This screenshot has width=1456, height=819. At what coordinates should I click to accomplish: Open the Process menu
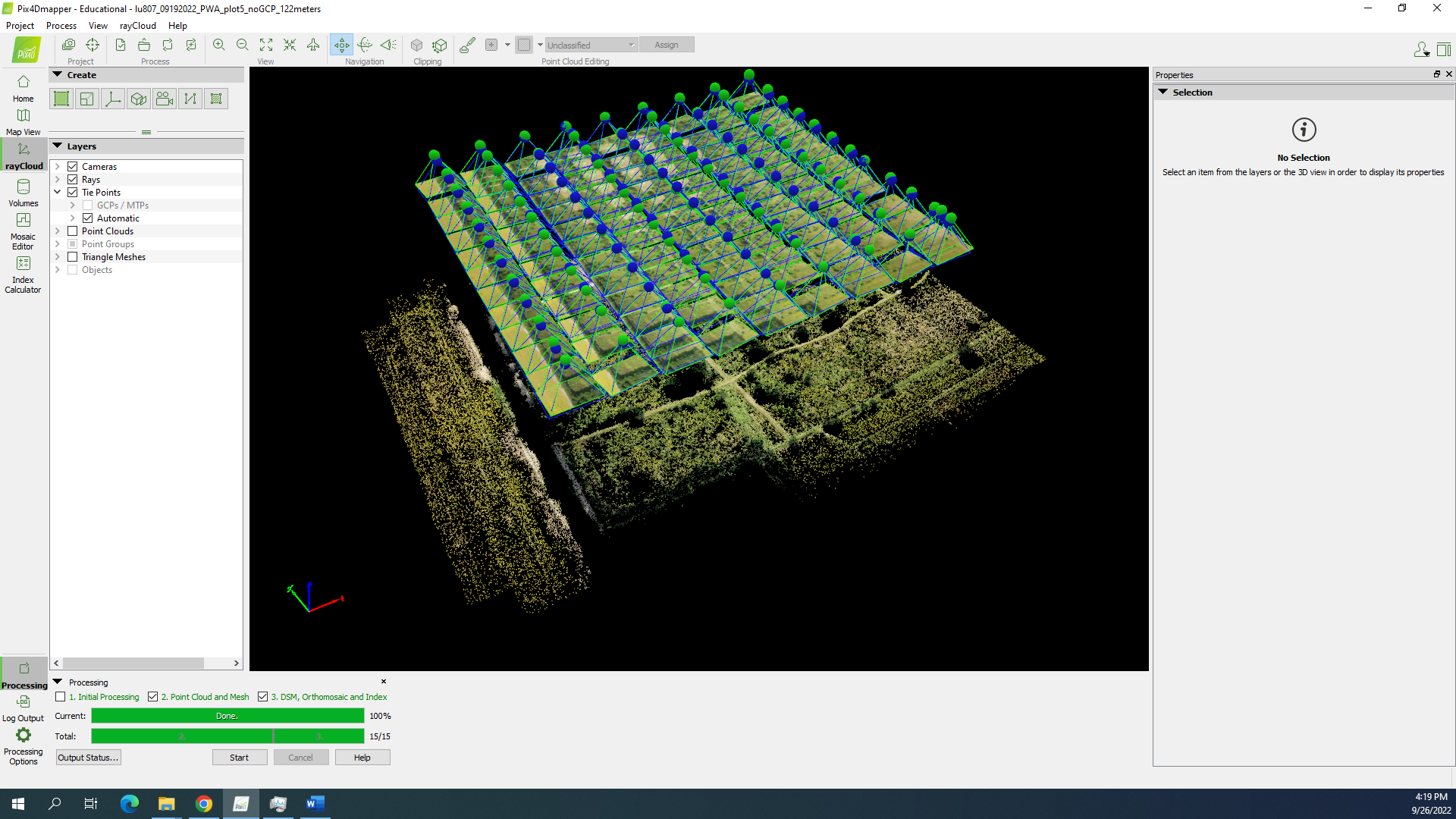tap(61, 26)
